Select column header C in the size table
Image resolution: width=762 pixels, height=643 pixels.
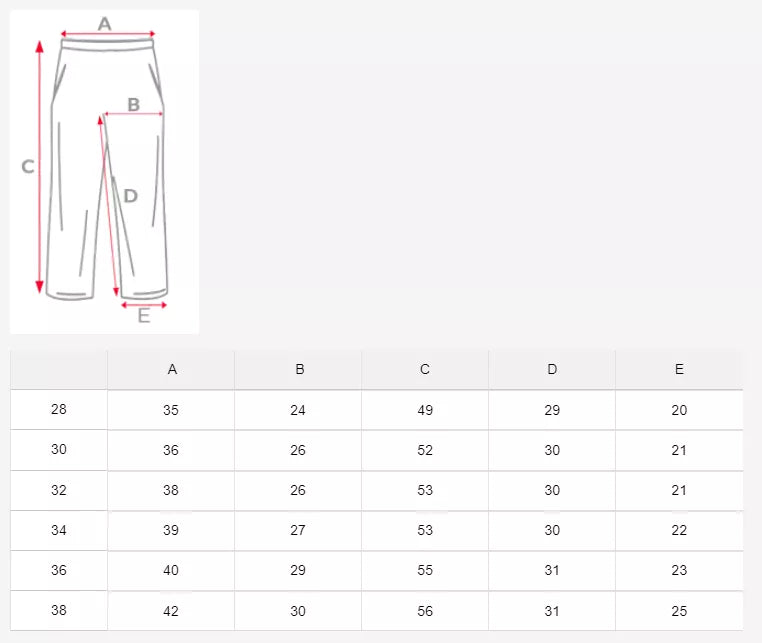pyautogui.click(x=425, y=370)
